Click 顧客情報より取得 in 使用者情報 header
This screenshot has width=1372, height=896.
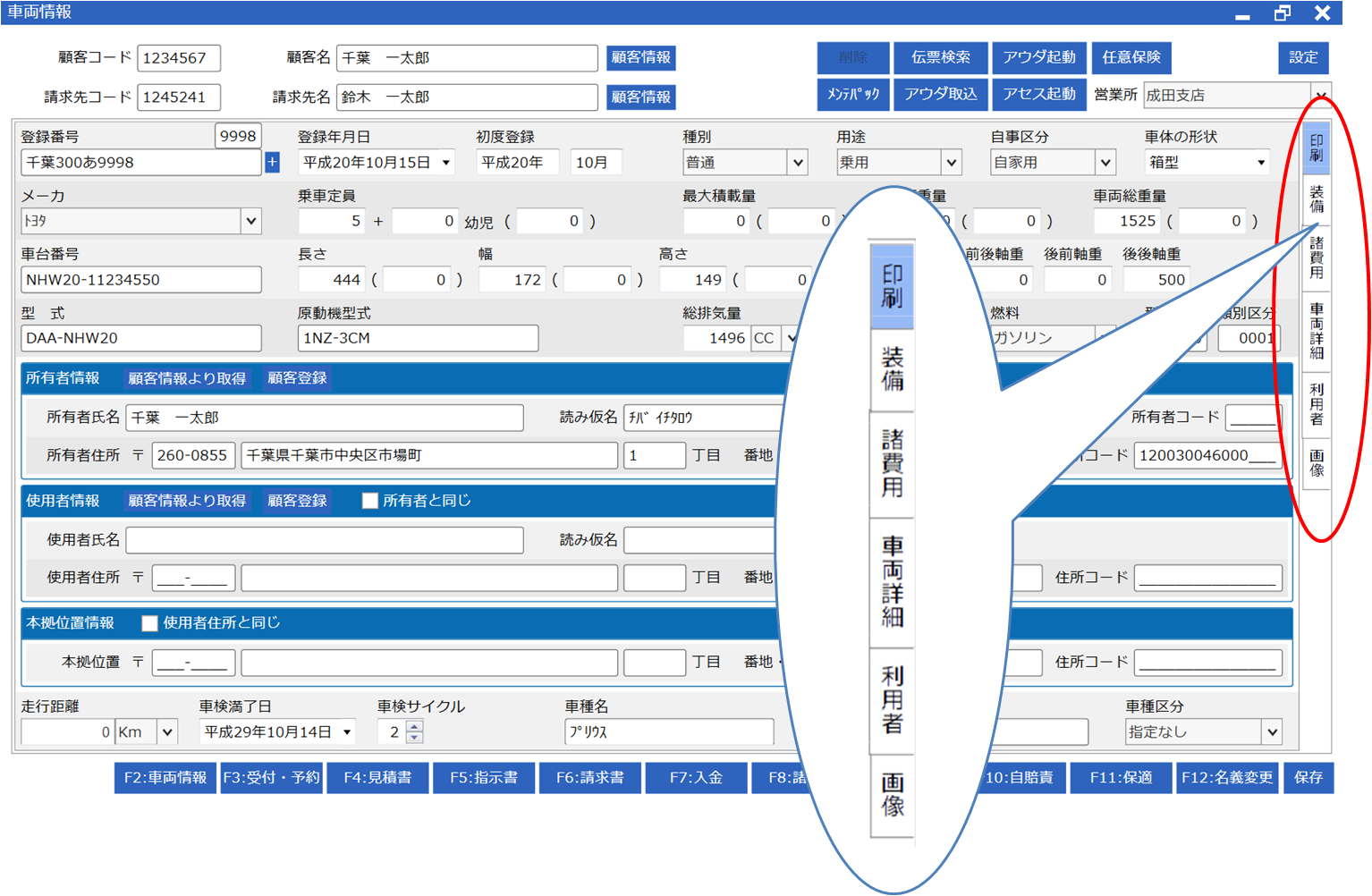(x=187, y=501)
